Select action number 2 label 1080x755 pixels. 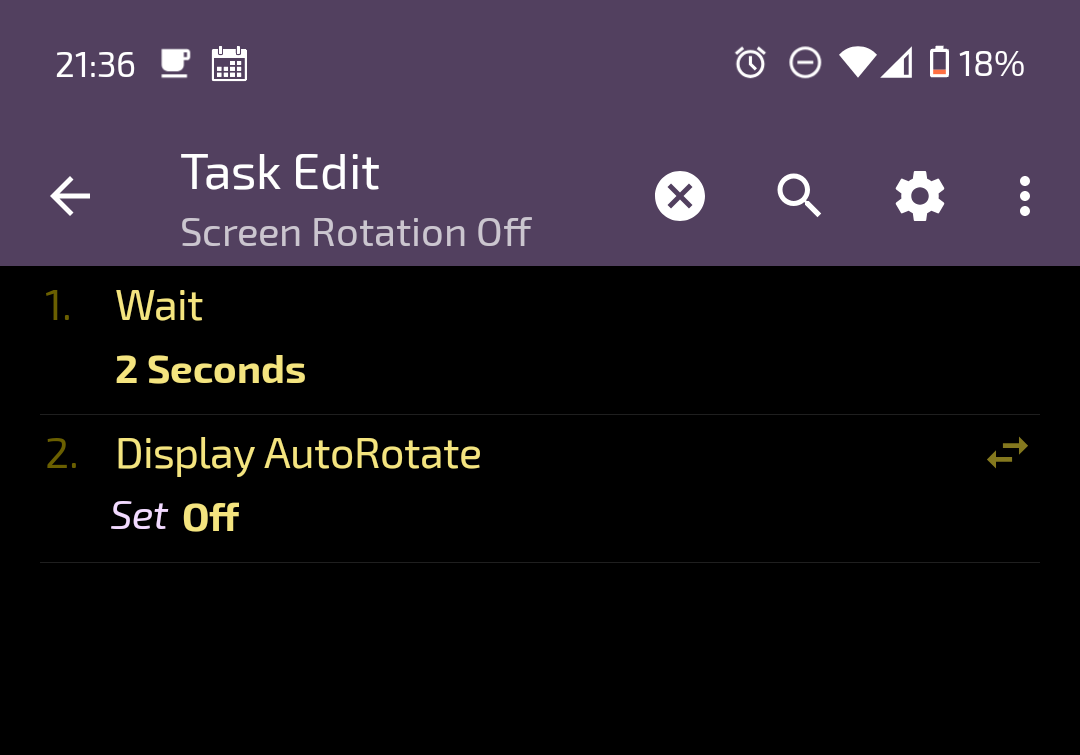click(61, 454)
